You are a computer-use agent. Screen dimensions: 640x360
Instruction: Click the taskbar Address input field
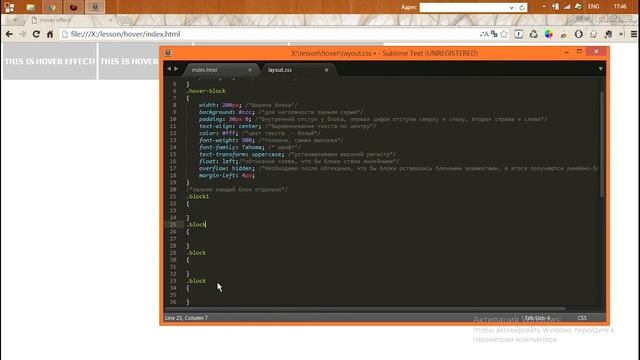(464, 7)
